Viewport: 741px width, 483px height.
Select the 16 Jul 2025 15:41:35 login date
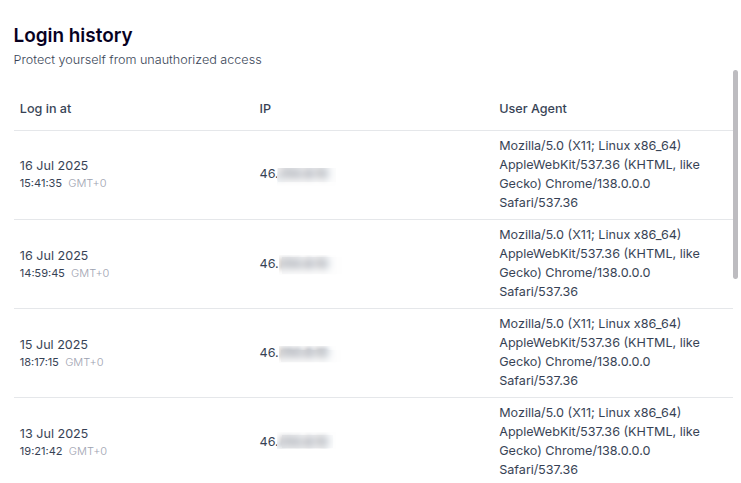click(54, 166)
